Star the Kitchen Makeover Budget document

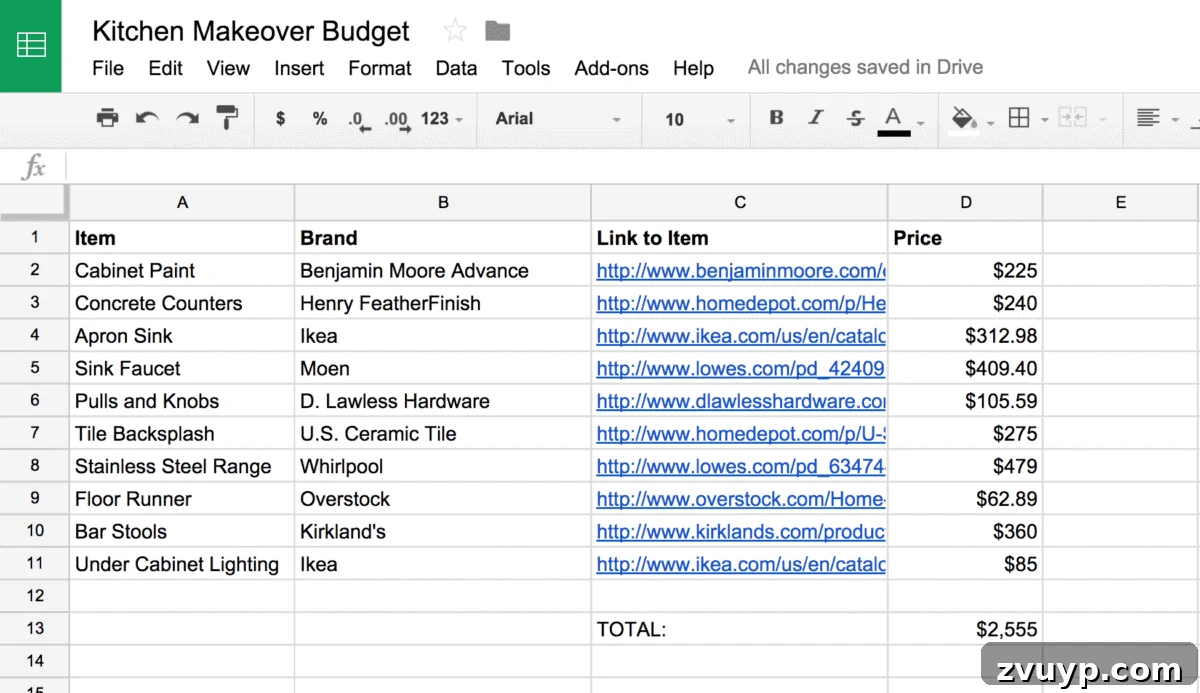[x=455, y=31]
